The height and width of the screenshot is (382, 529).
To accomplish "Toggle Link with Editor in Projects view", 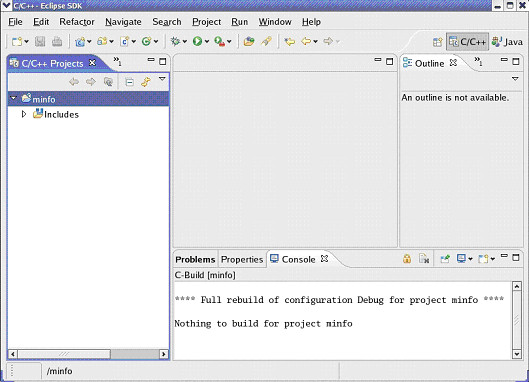I will click(x=146, y=82).
